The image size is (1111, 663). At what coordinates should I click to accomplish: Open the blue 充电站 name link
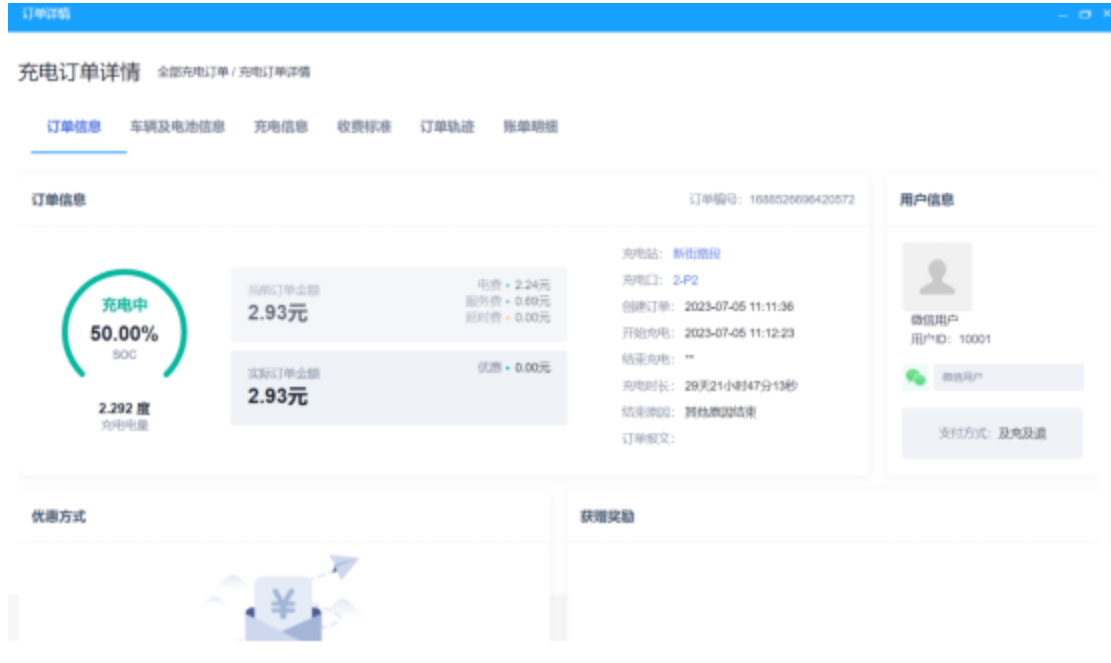pyautogui.click(x=697, y=254)
